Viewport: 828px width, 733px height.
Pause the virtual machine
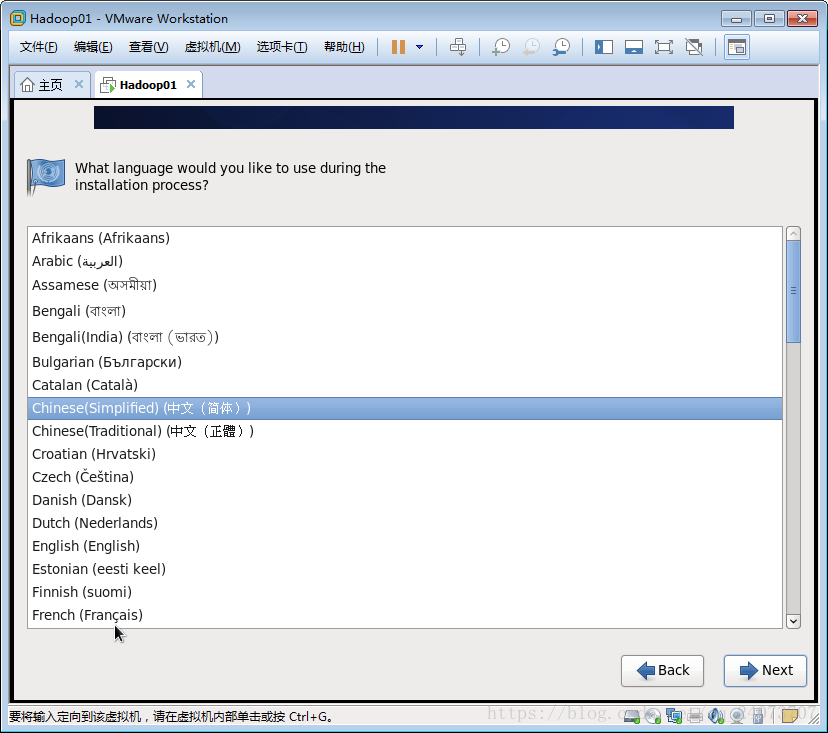click(x=398, y=47)
